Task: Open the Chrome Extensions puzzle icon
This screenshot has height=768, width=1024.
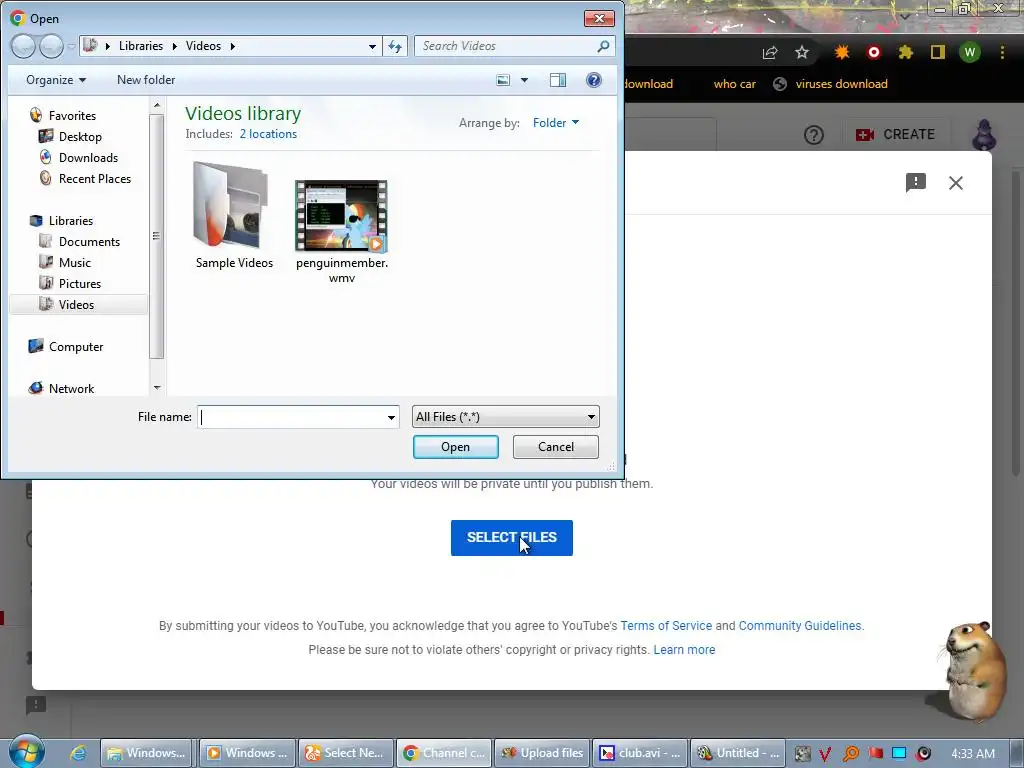Action: (905, 52)
